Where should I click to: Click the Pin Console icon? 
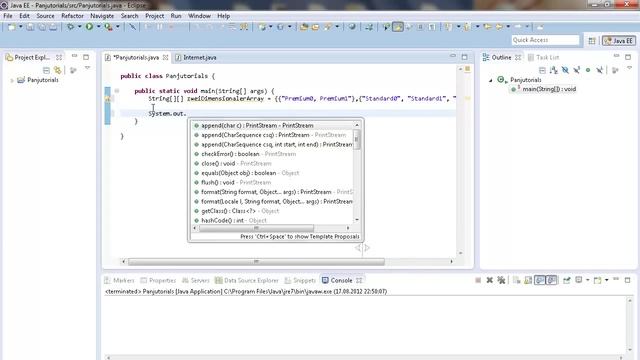point(567,280)
